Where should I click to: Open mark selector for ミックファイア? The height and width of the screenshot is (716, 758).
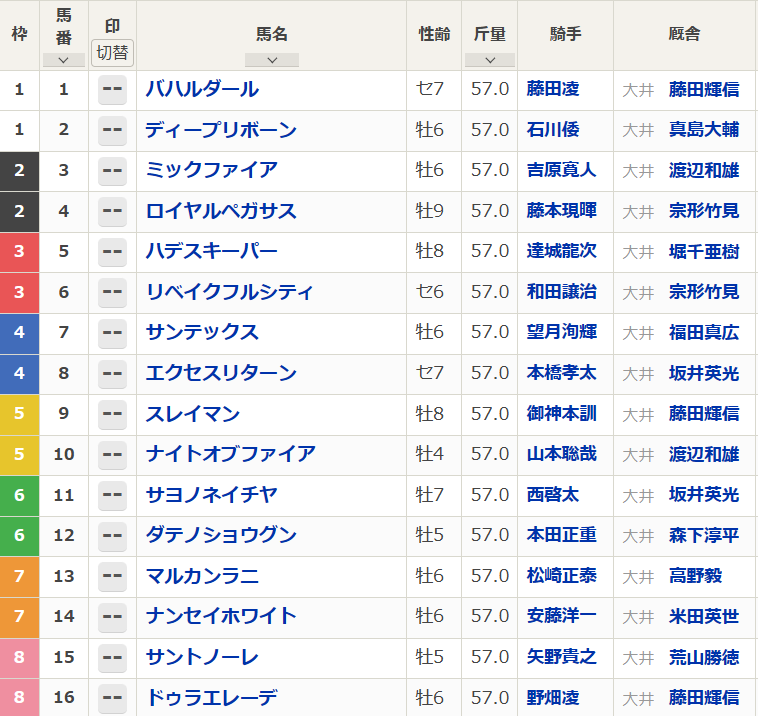pyautogui.click(x=112, y=171)
